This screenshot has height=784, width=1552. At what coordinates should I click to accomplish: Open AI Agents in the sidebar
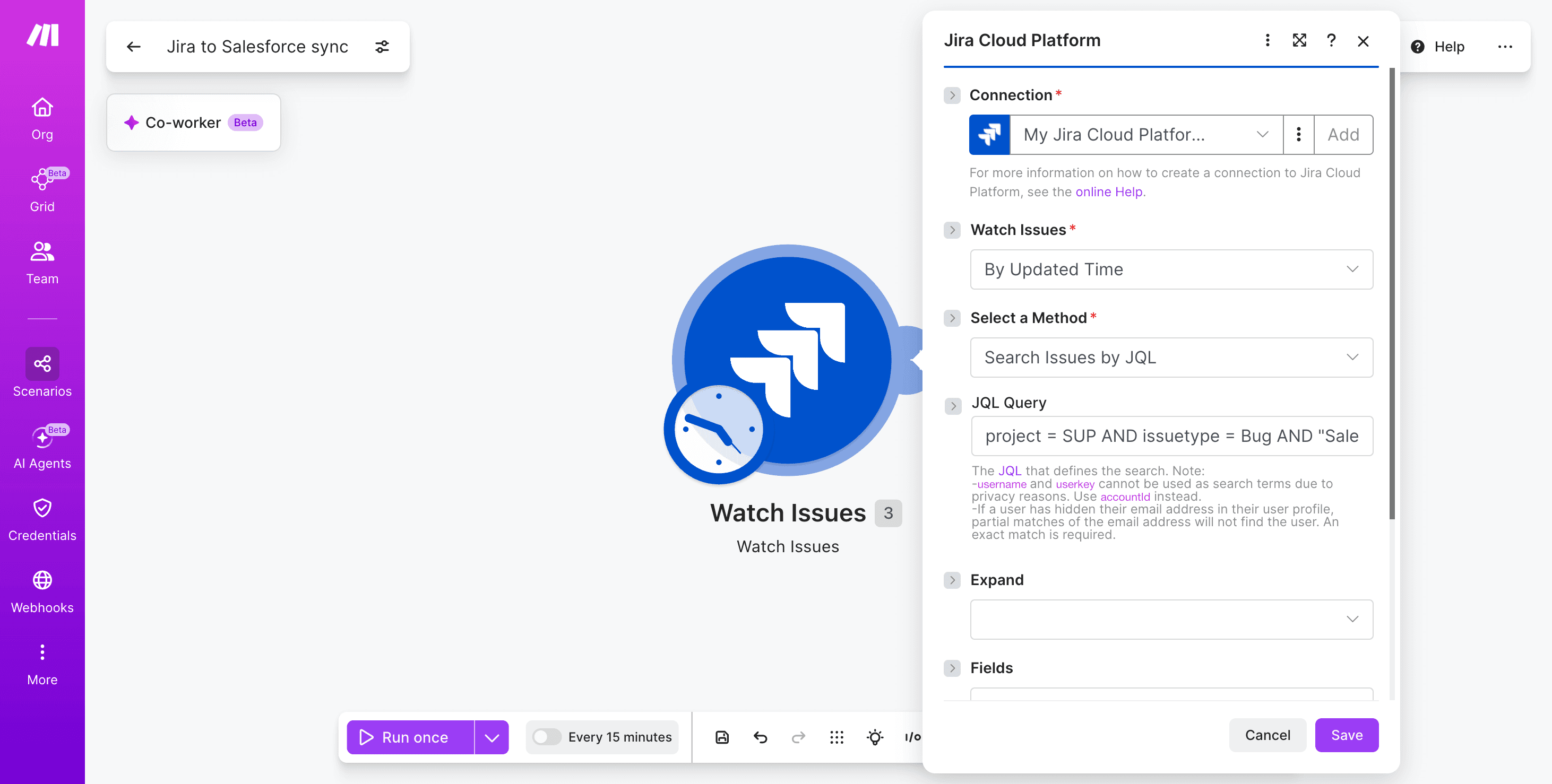(42, 448)
